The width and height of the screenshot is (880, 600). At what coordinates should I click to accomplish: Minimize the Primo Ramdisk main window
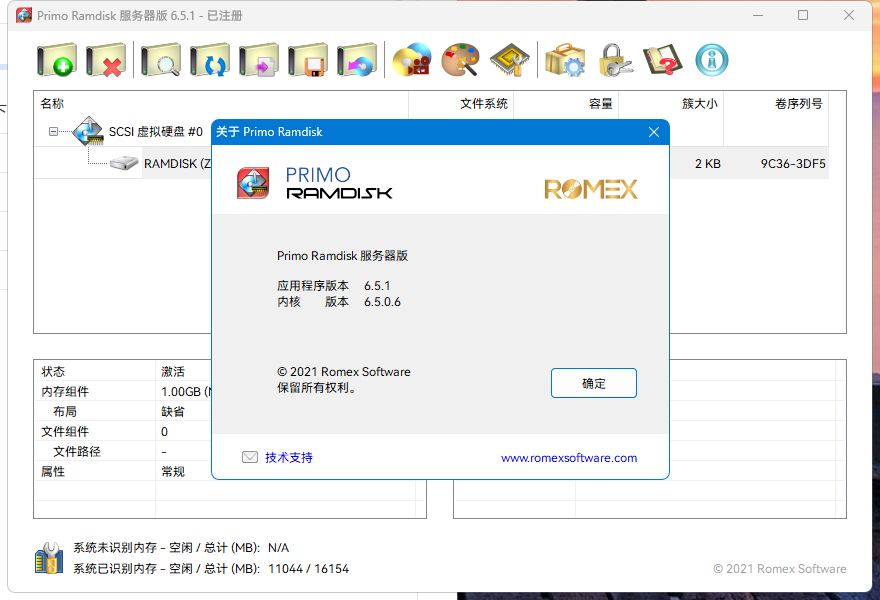click(758, 15)
